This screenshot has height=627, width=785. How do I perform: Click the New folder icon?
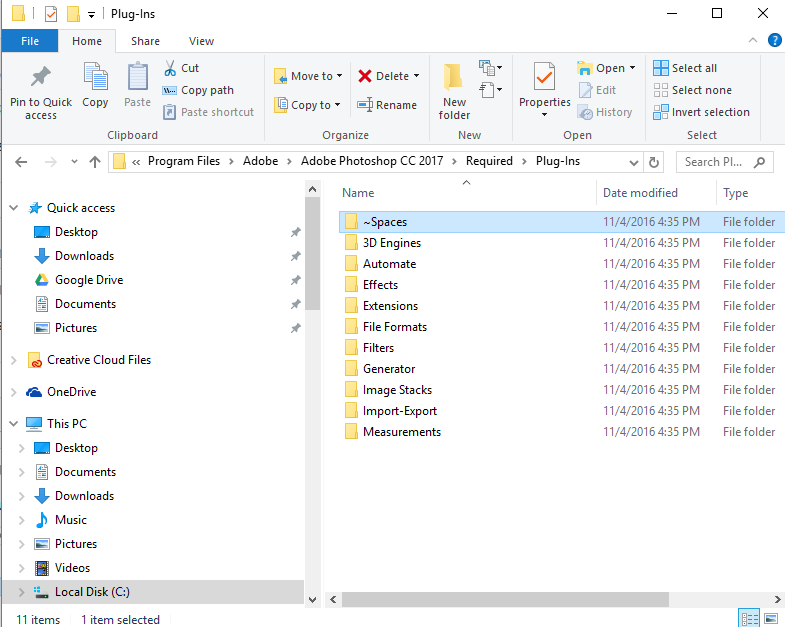coord(454,78)
